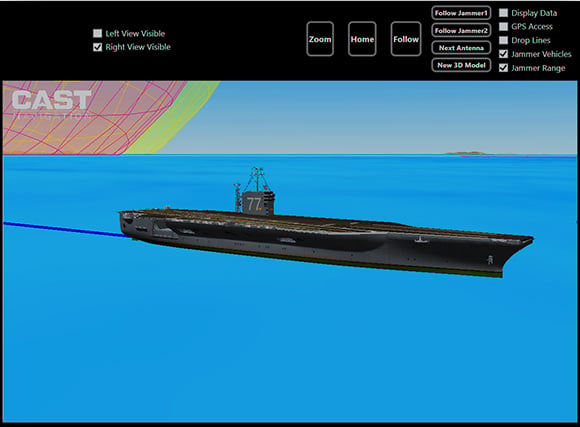Disable Jammer Vehicles checkbox
Viewport: 580px width, 427px height.
(503, 54)
